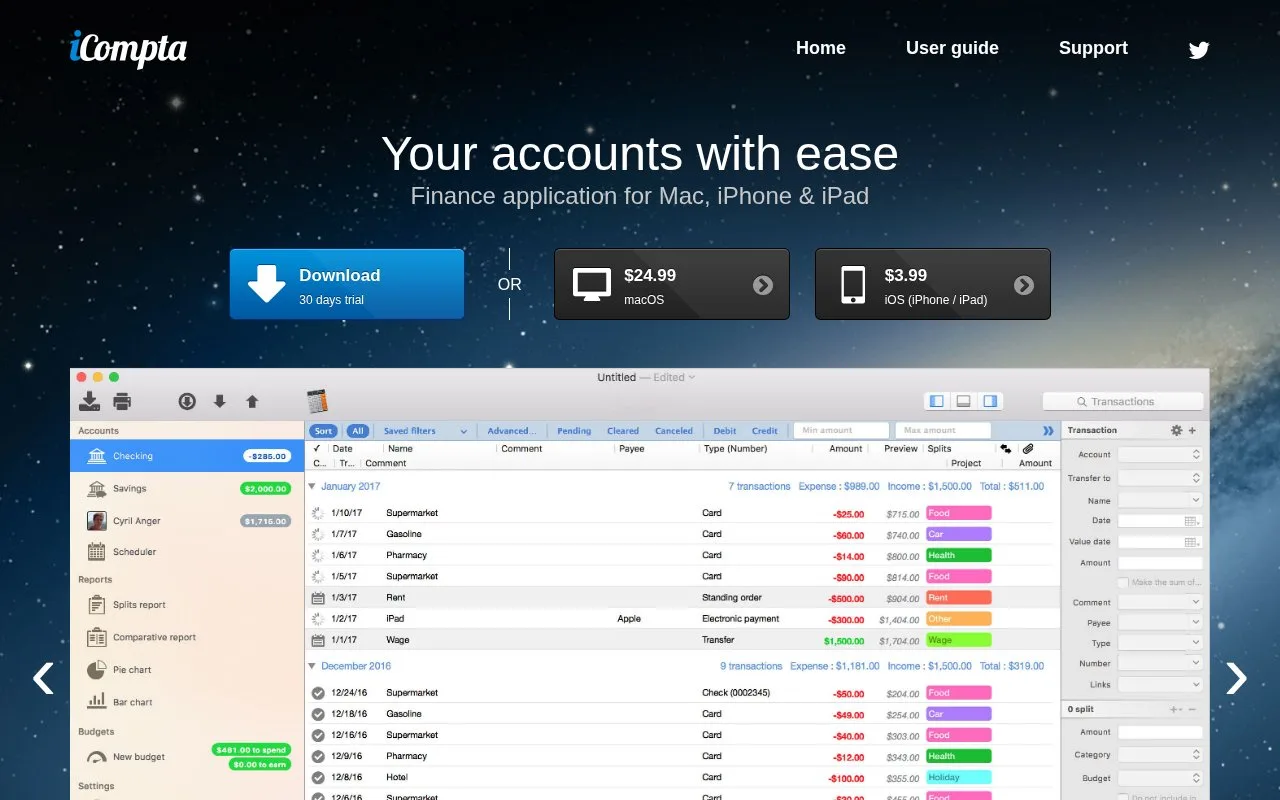The width and height of the screenshot is (1280, 800).
Task: Click the Transactions search field
Action: (1123, 401)
